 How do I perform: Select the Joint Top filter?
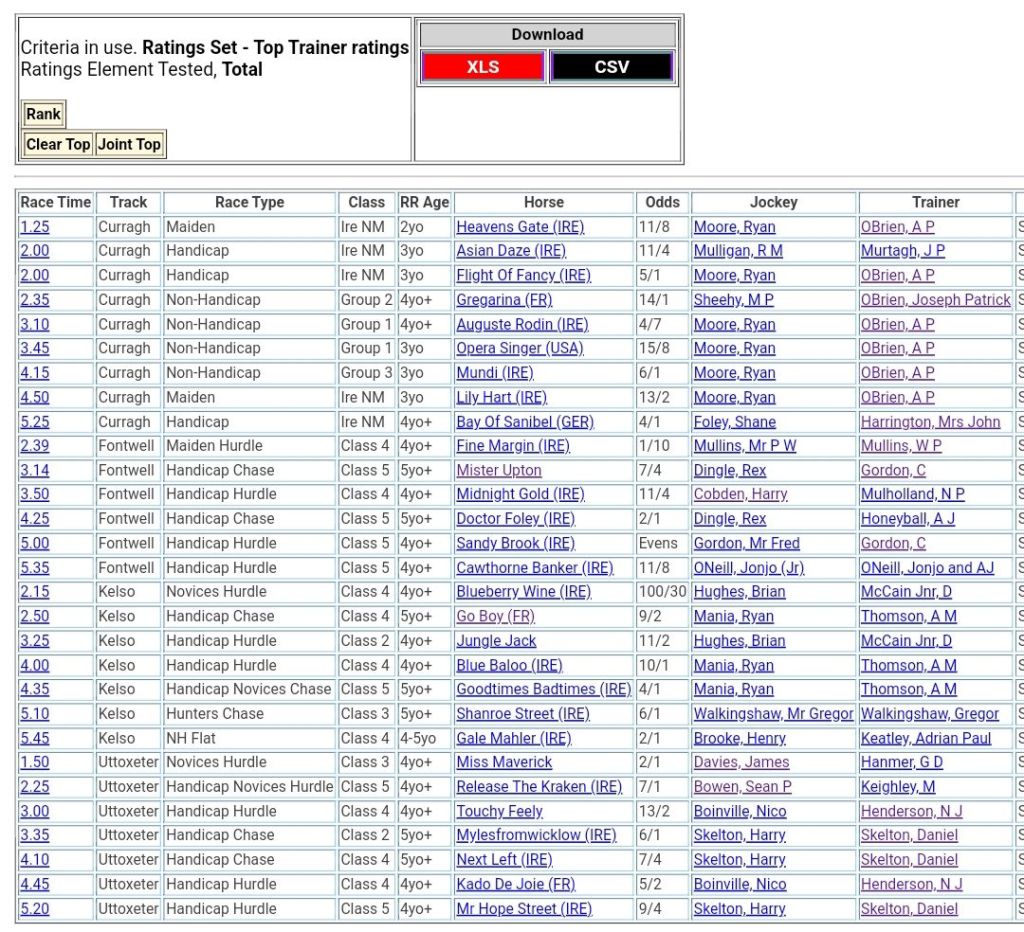coord(129,144)
